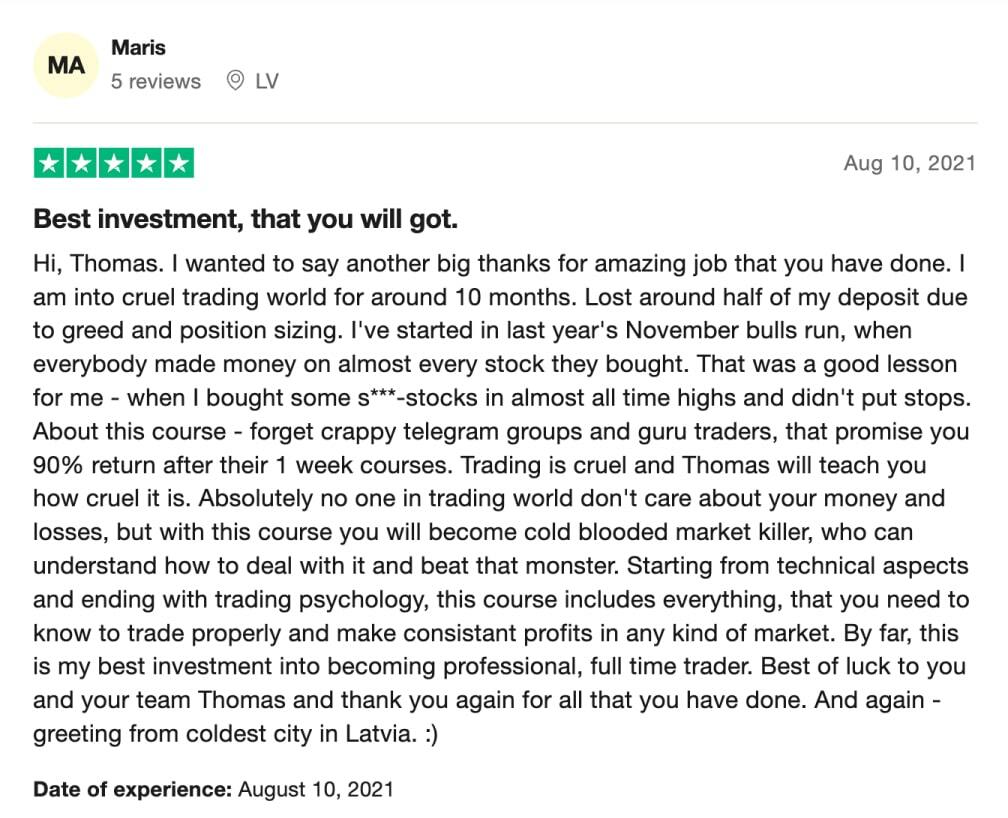Click the Aug 10, 2021 review date
Viewport: 1008px width, 818px height.
pos(908,163)
